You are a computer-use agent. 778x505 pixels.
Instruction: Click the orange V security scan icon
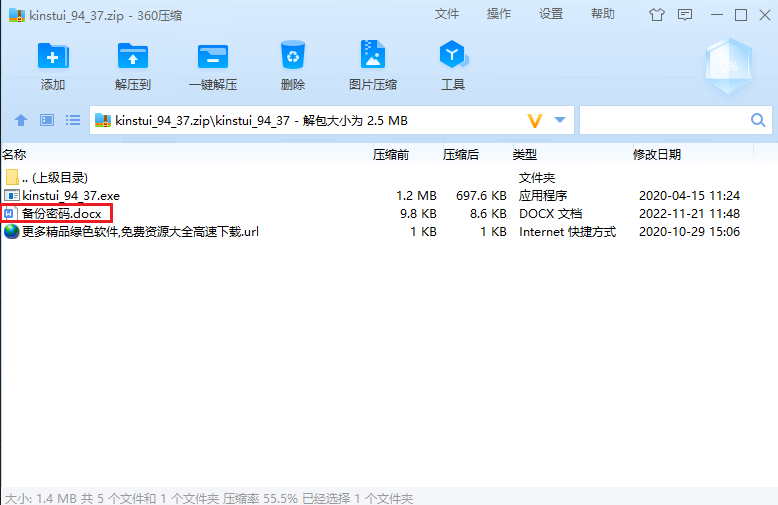click(535, 121)
